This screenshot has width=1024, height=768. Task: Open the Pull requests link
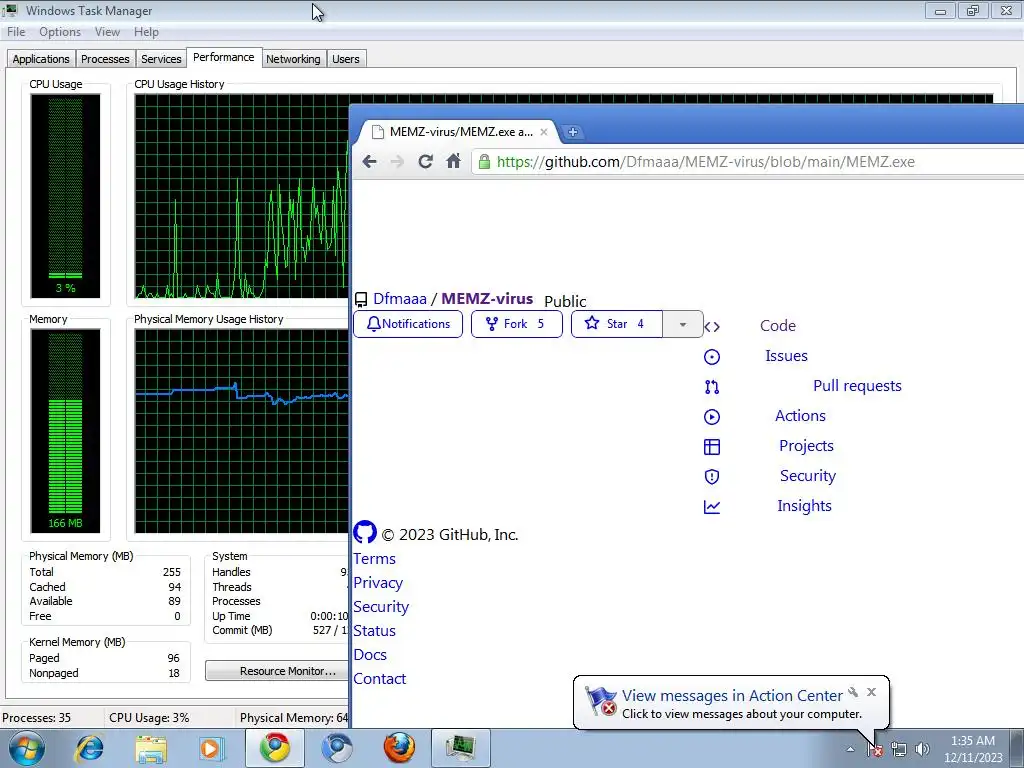pyautogui.click(x=857, y=386)
